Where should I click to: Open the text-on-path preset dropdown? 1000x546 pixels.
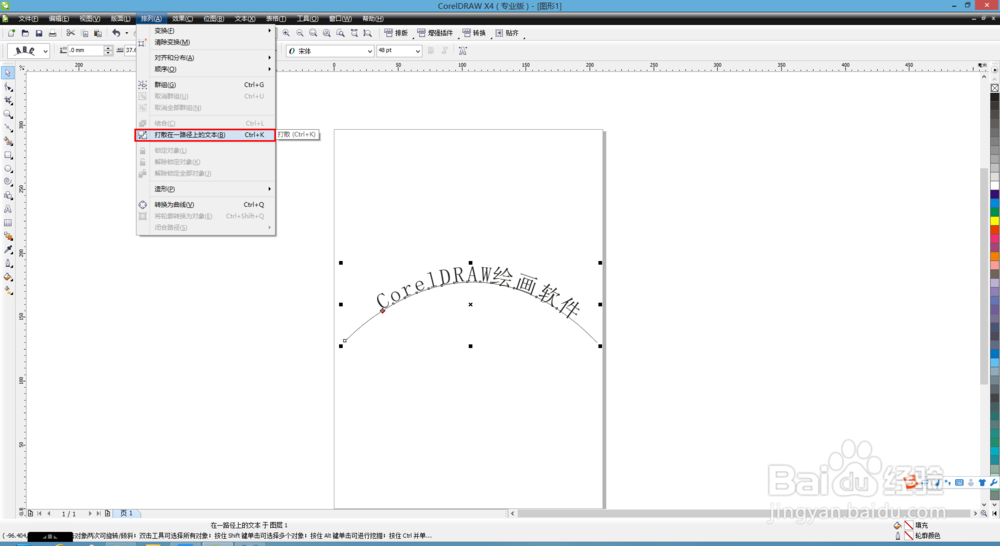45,50
